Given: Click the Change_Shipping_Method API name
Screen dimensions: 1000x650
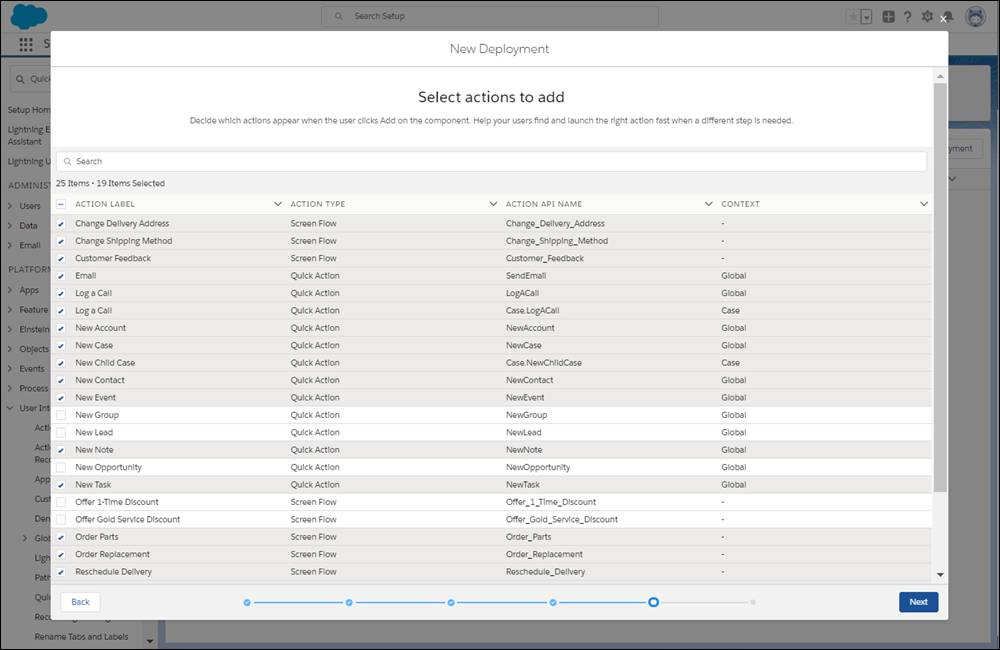Looking at the screenshot, I should (x=557, y=241).
